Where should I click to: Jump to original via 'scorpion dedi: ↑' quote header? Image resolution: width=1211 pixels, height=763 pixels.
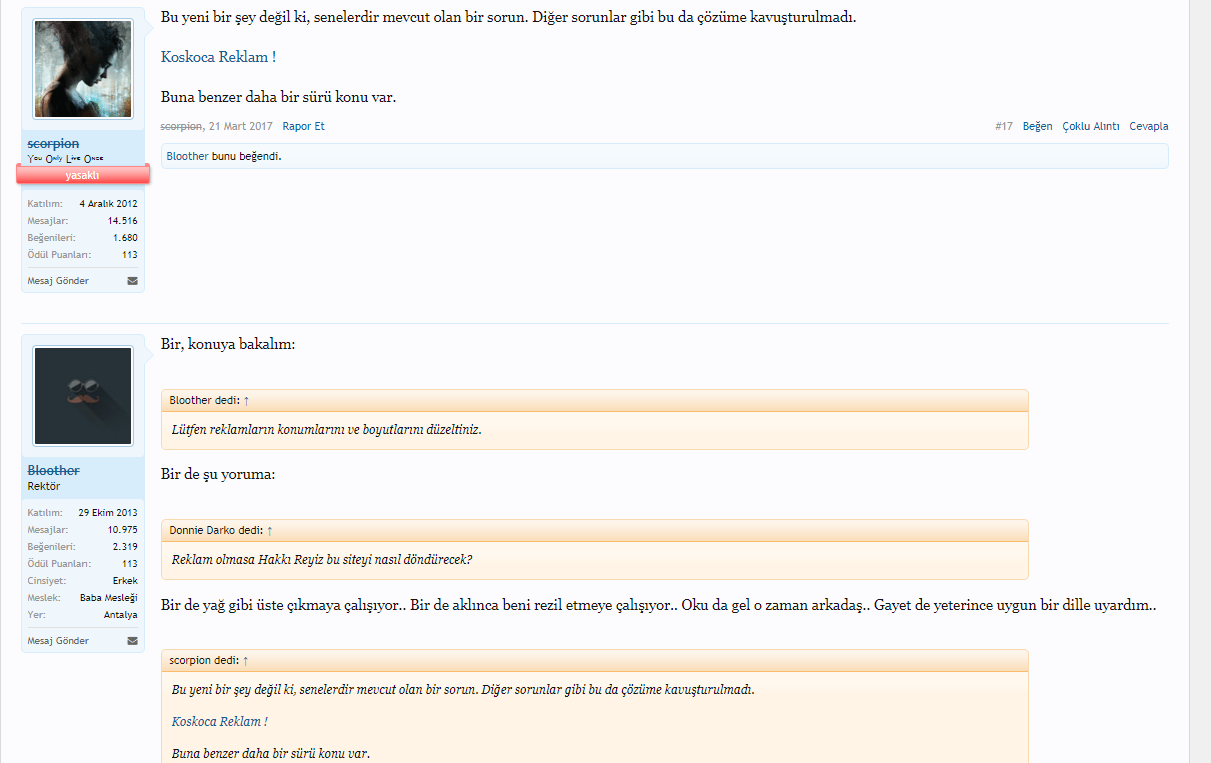[x=209, y=660]
